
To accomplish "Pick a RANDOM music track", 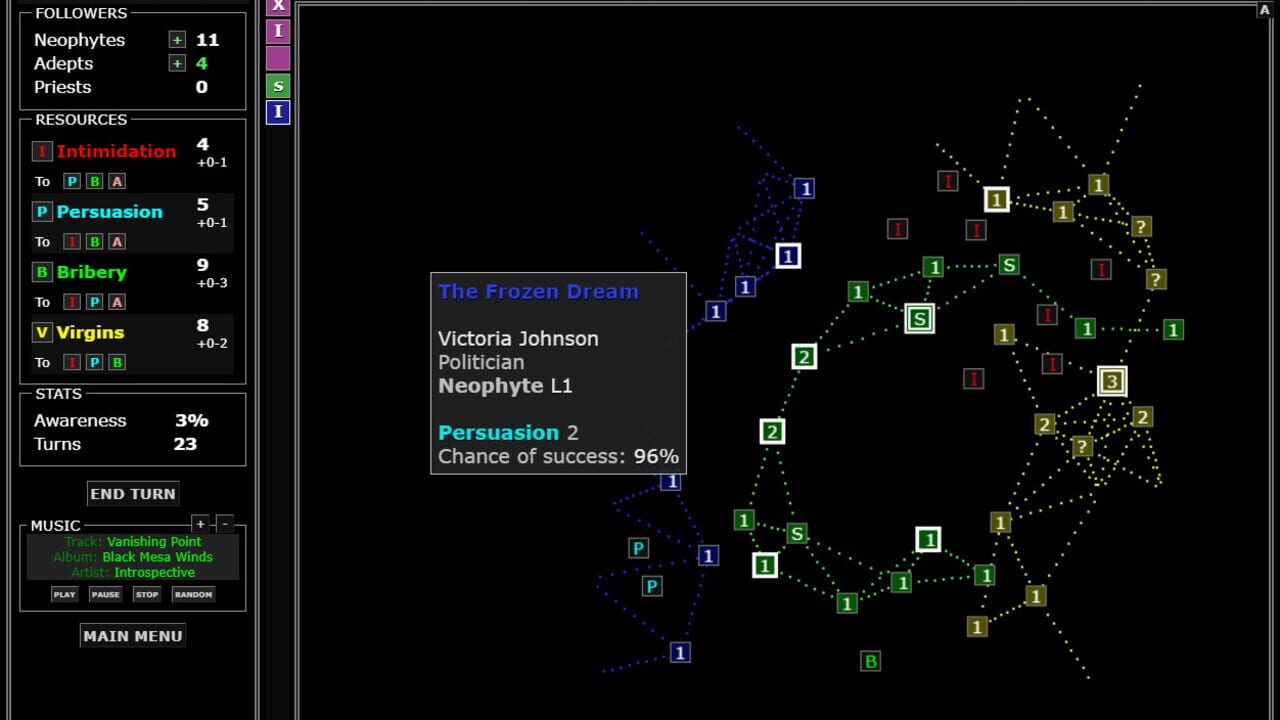I will pyautogui.click(x=193, y=594).
